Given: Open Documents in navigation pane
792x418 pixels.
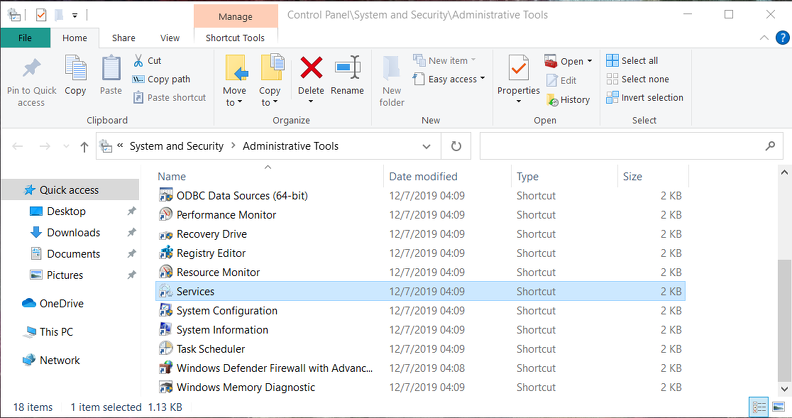Looking at the screenshot, I should [71, 254].
